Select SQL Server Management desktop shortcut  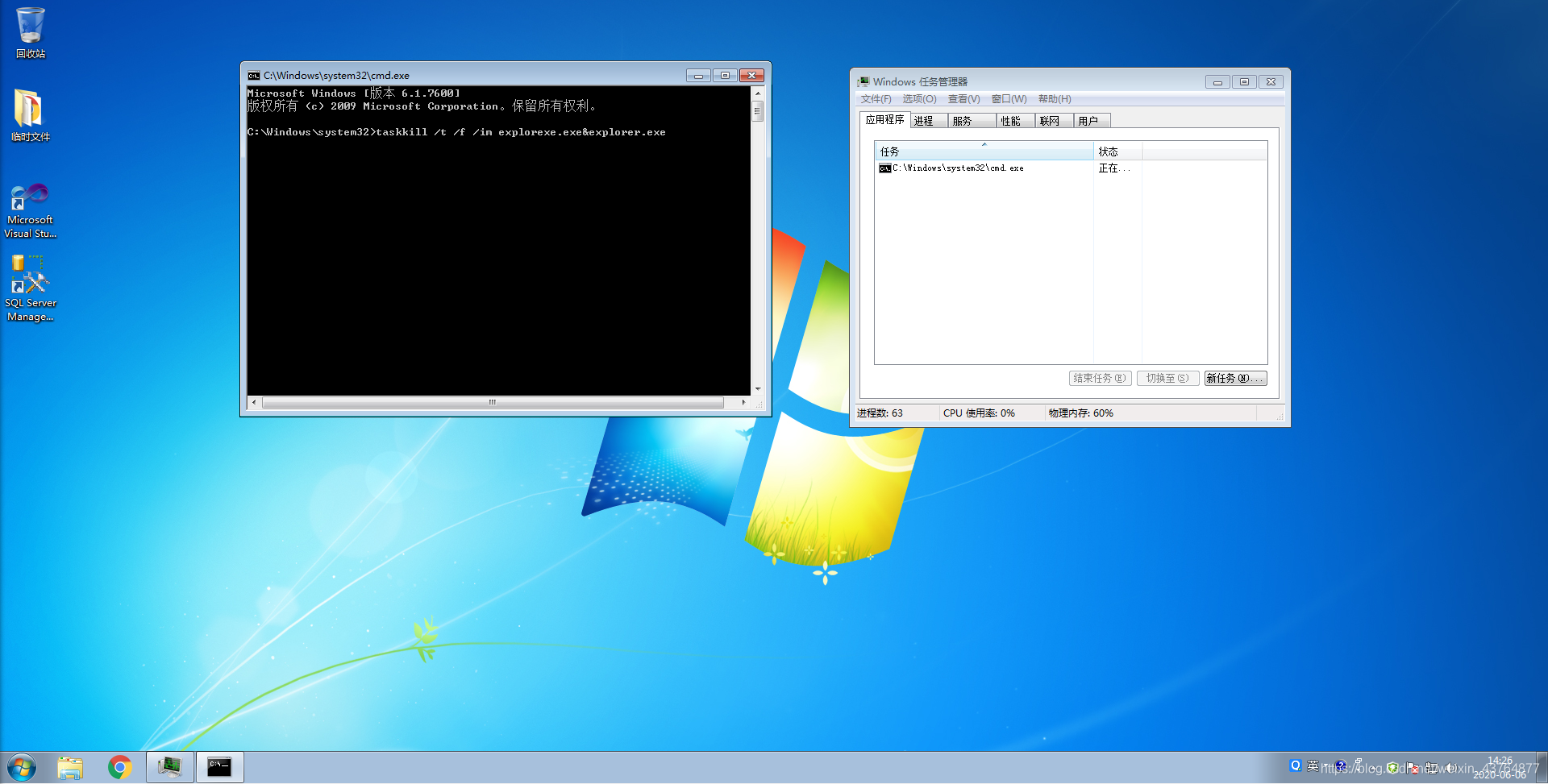pos(31,288)
